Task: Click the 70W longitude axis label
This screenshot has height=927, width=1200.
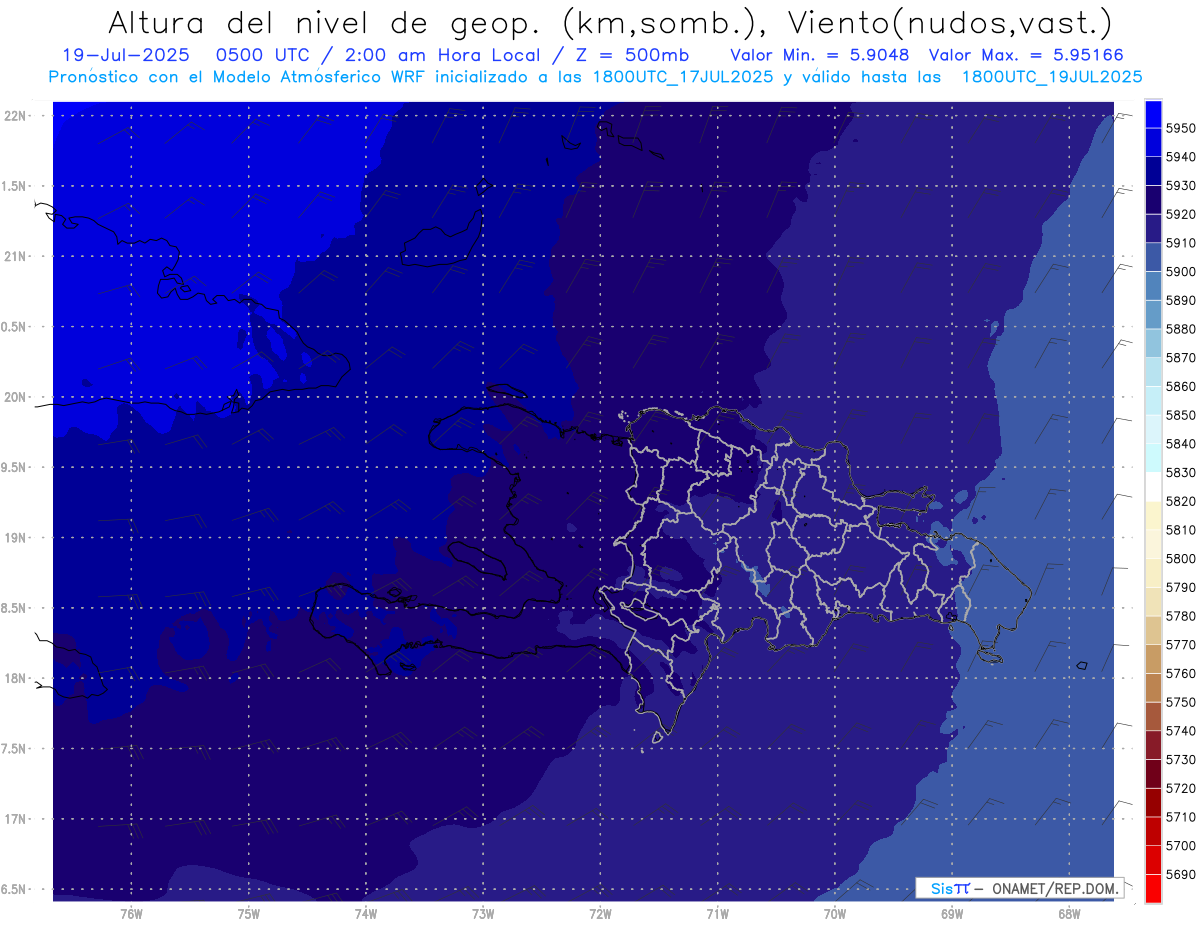Action: click(x=835, y=913)
